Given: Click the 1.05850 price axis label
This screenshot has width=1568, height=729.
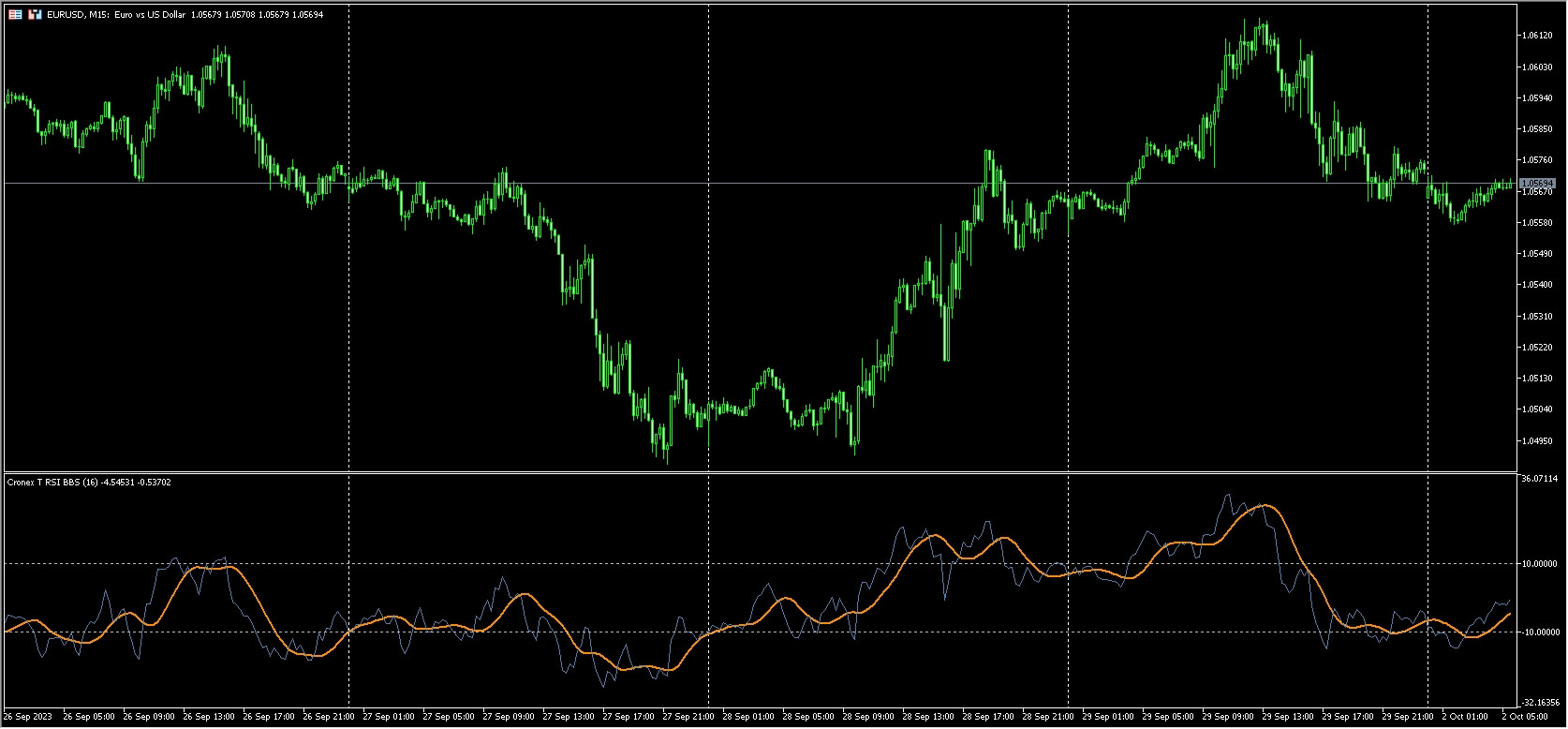Looking at the screenshot, I should pyautogui.click(x=1537, y=129).
